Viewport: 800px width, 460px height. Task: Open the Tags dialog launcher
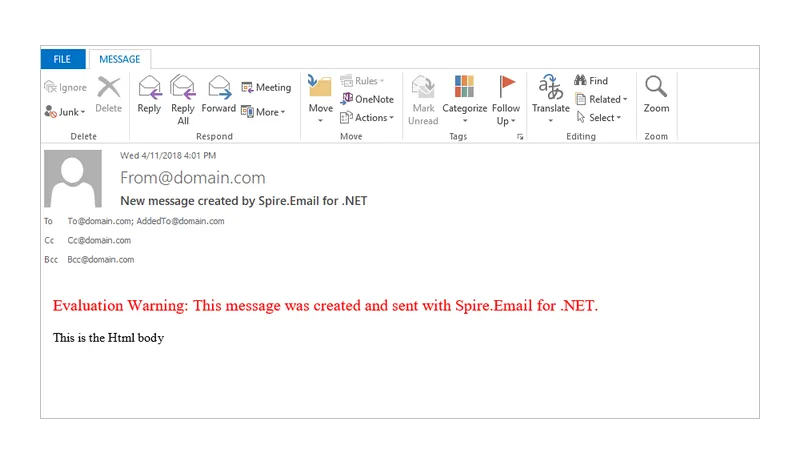click(x=520, y=137)
